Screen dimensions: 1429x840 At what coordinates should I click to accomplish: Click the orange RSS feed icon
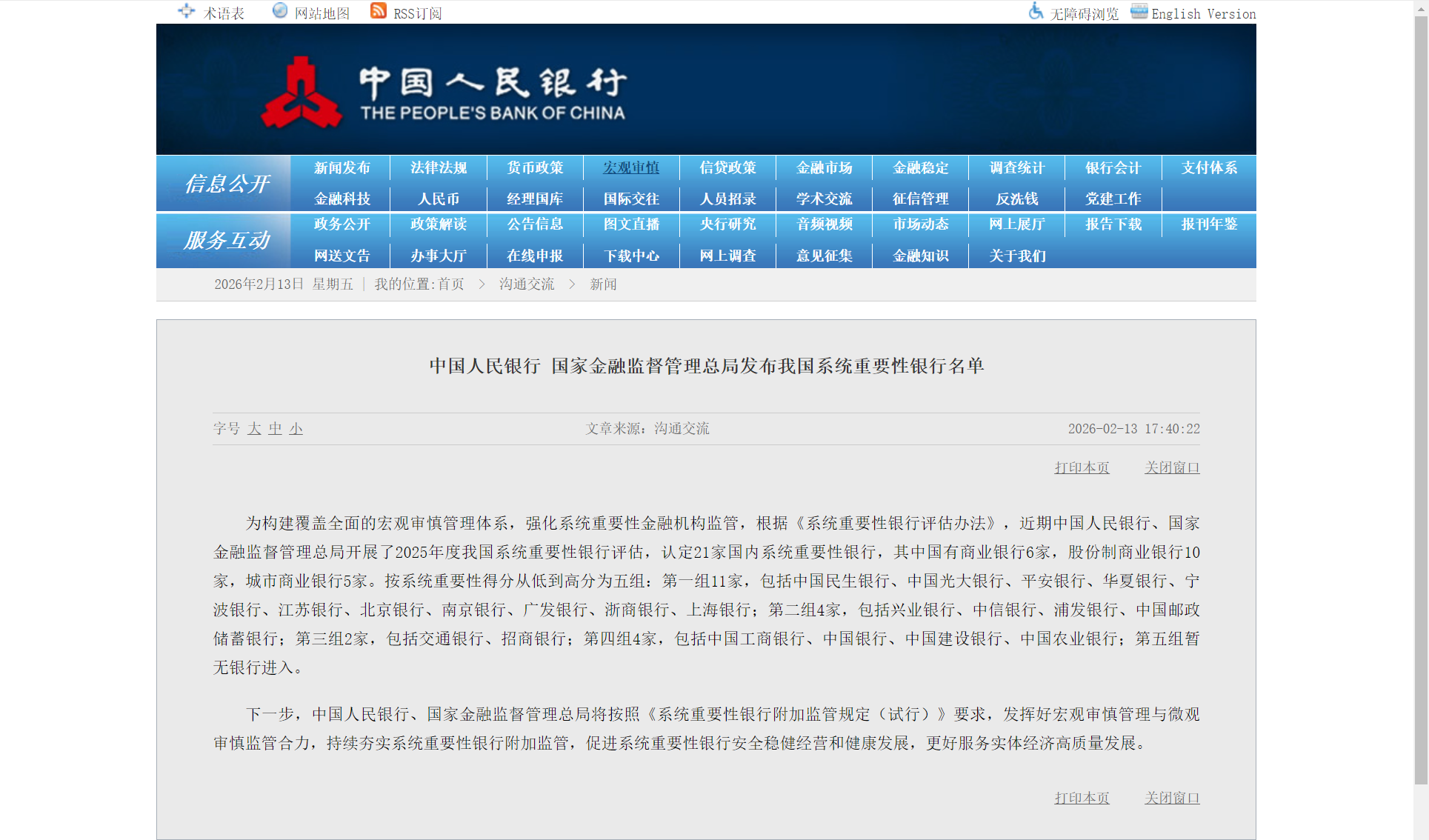tap(379, 10)
